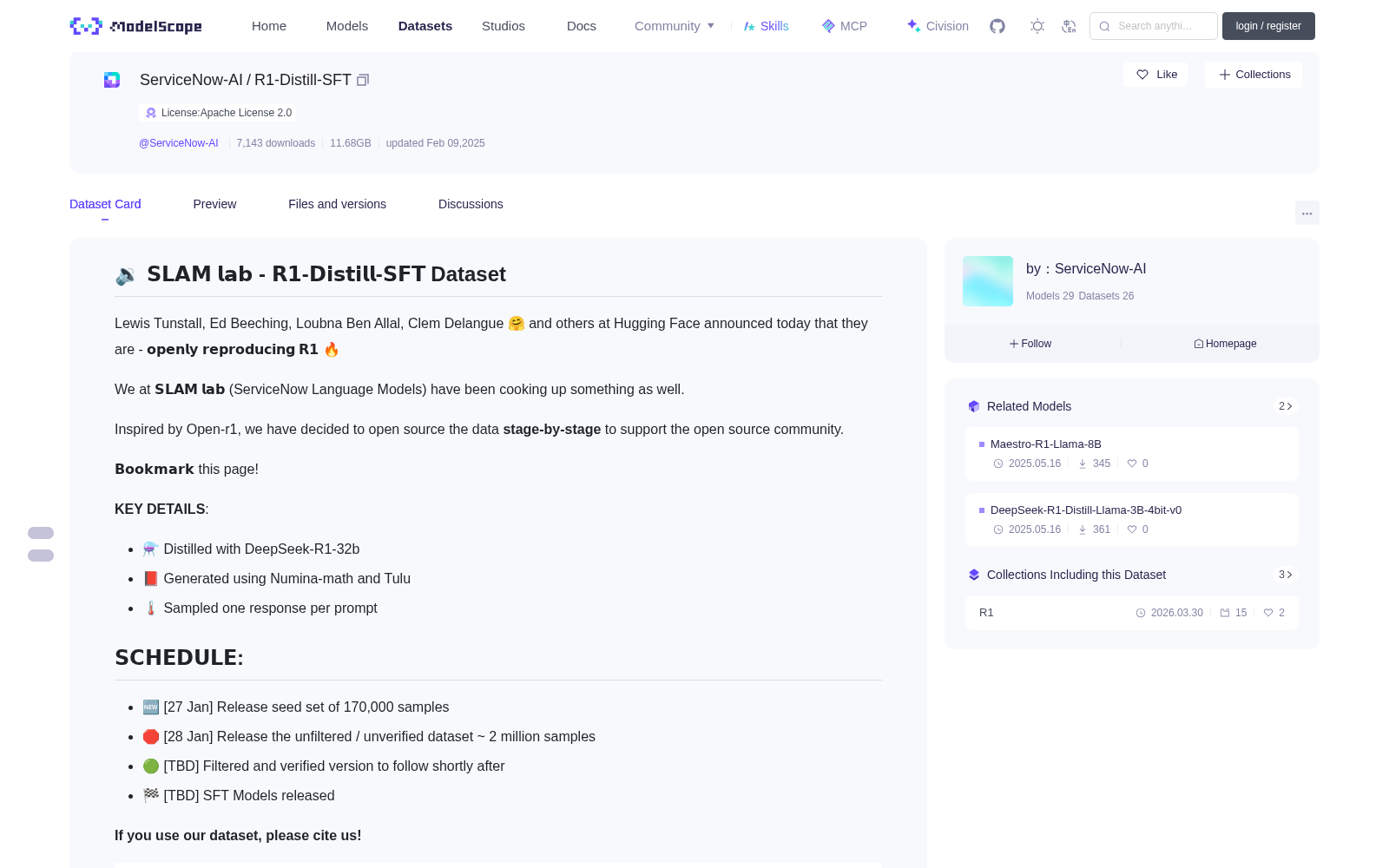1389x868 pixels.
Task: Click the Homepage house icon
Action: tap(1199, 344)
